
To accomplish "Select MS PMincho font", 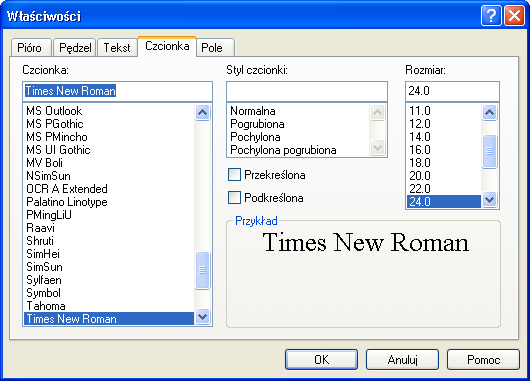I will (109, 137).
